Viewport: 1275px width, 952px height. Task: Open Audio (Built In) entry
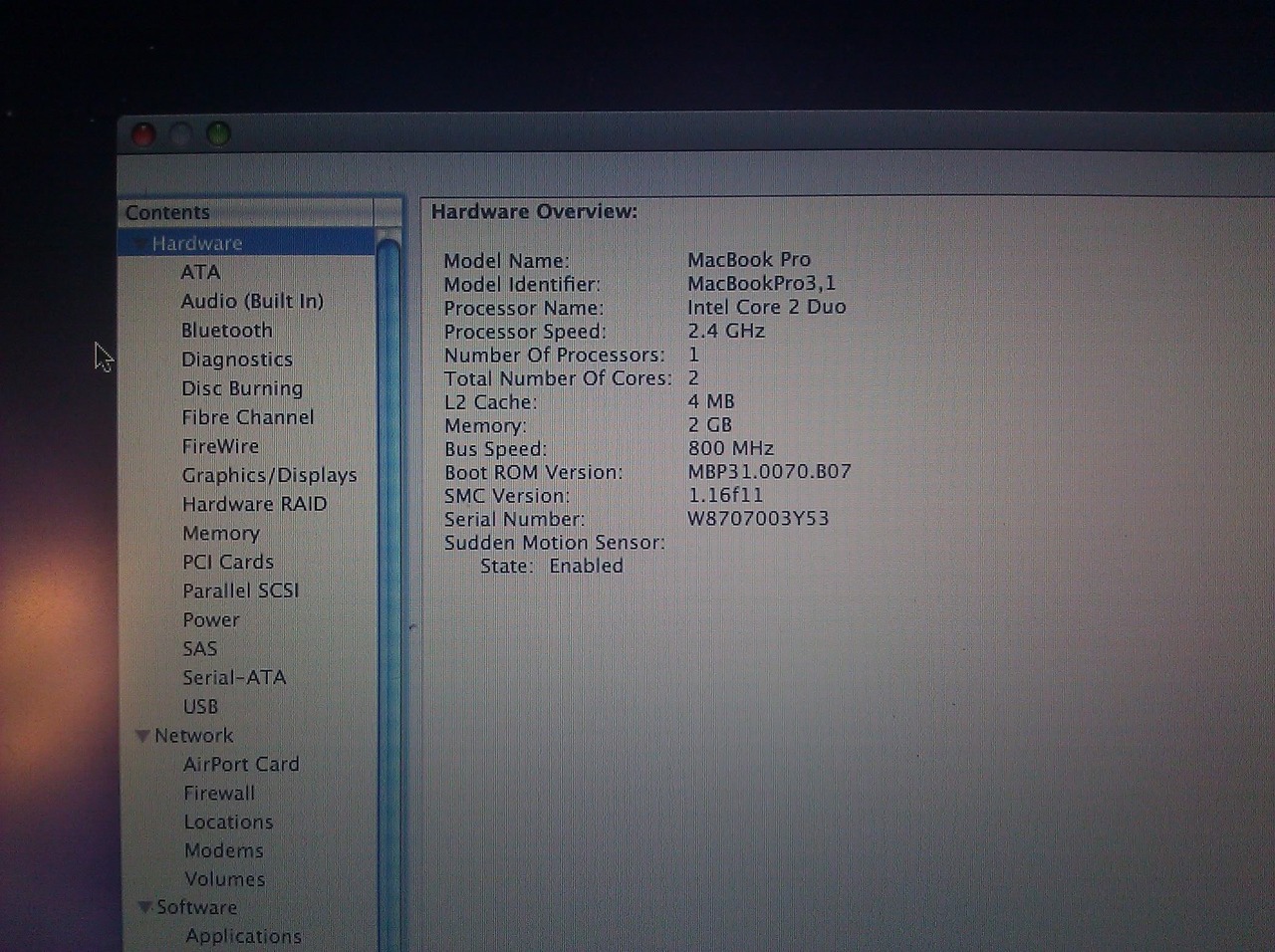tap(252, 301)
